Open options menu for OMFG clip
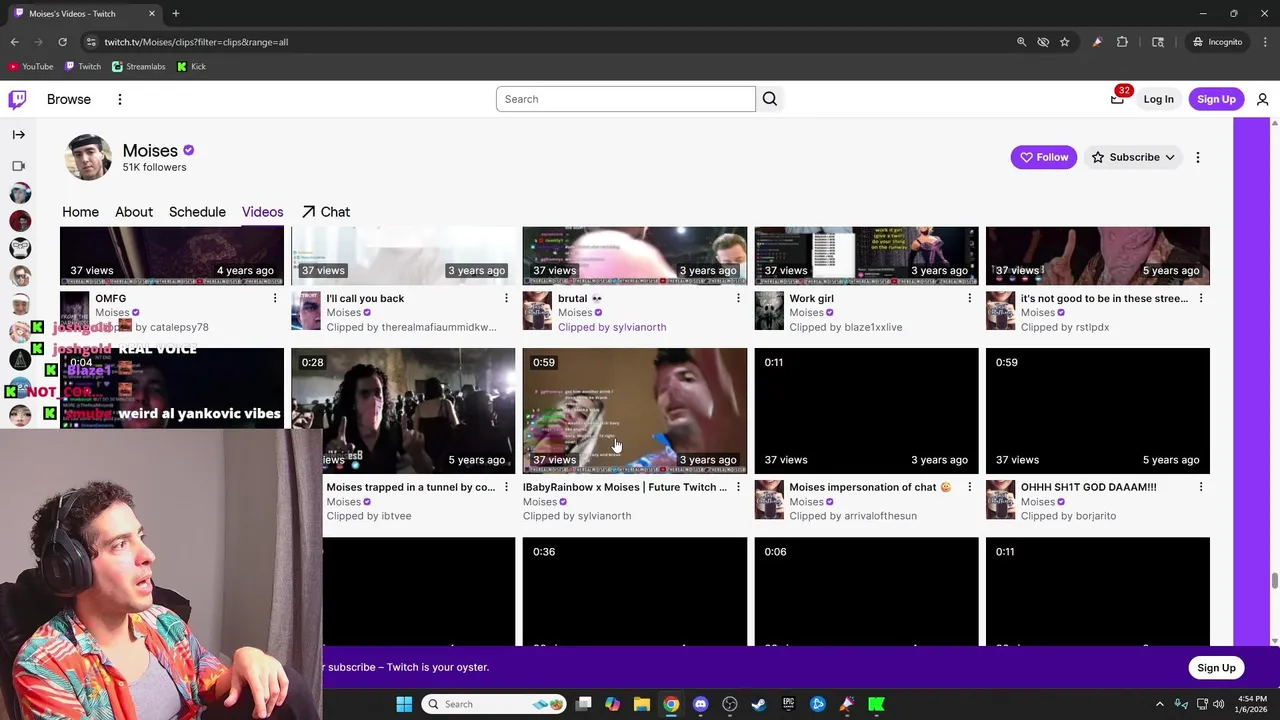The height and width of the screenshot is (720, 1280). (x=275, y=298)
